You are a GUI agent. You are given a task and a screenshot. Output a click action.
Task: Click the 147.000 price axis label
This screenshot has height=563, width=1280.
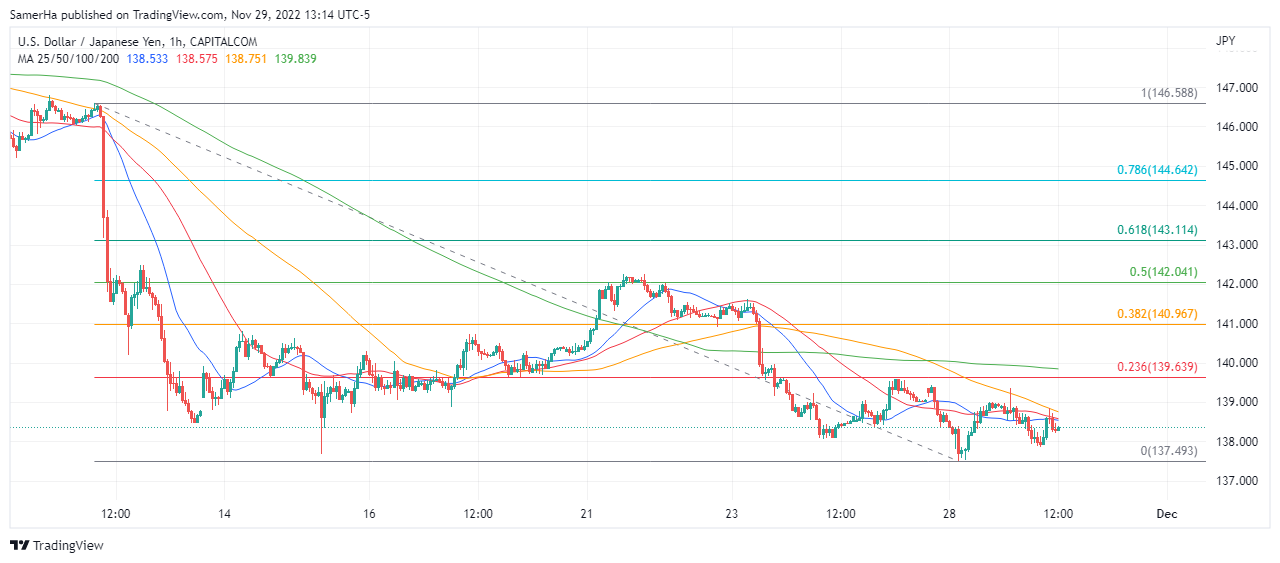click(x=1236, y=88)
